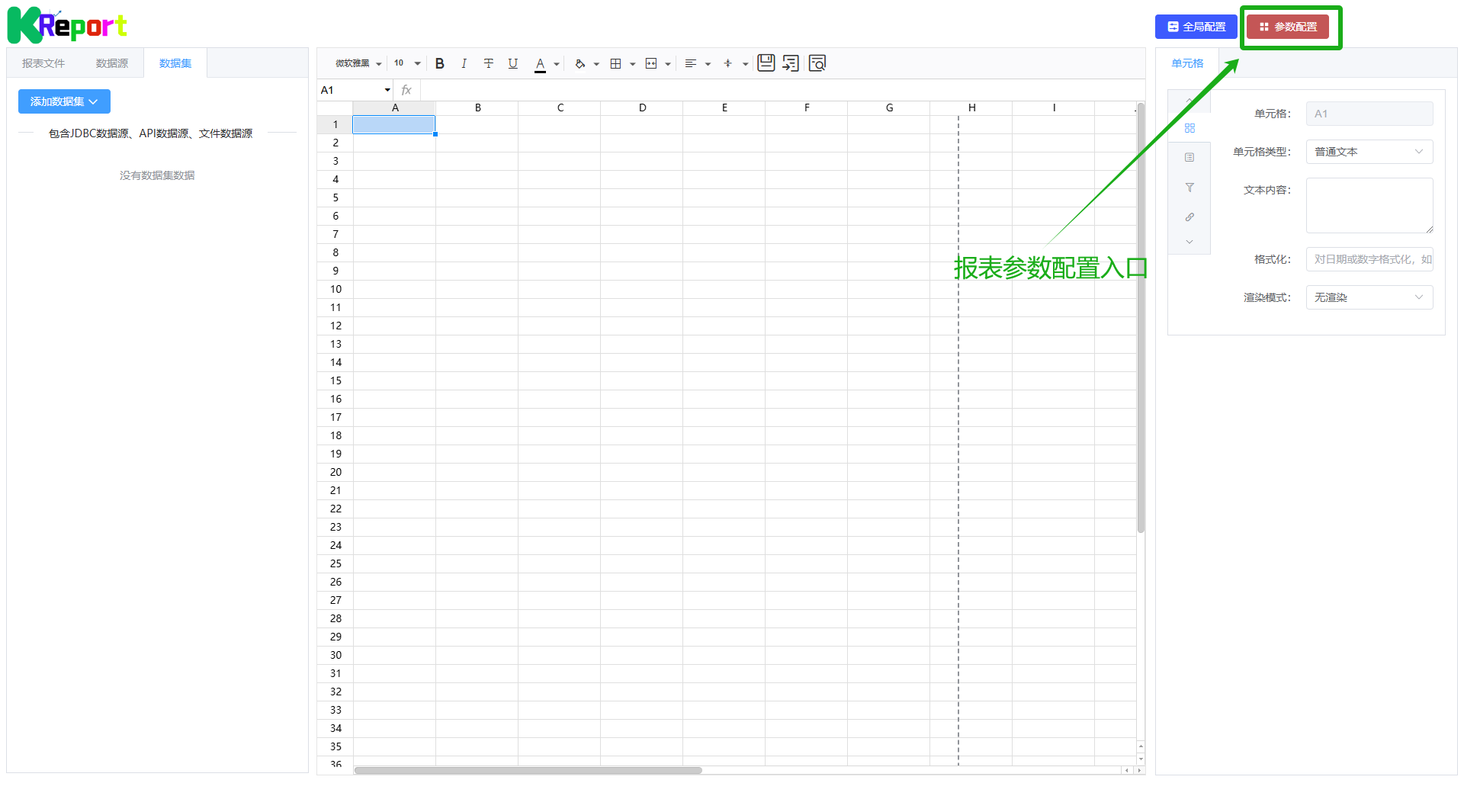This screenshot has height=812, width=1464.
Task: Click the fx formula icon
Action: [x=406, y=90]
